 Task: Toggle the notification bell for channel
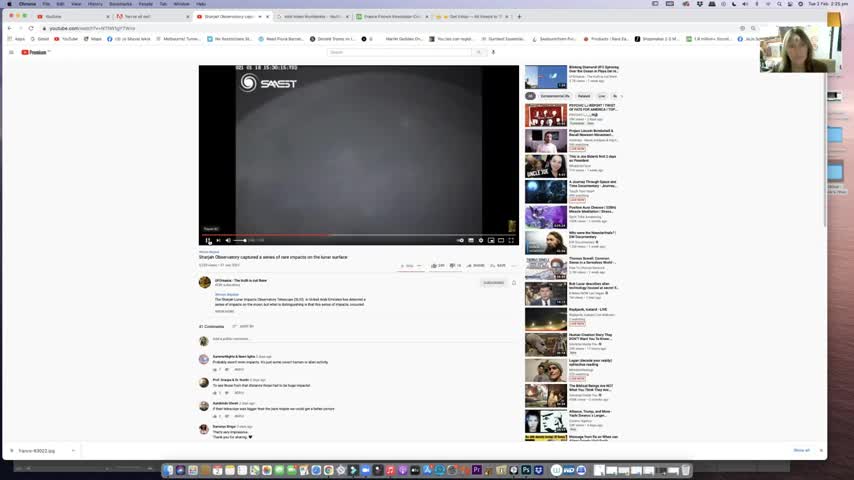coord(514,283)
